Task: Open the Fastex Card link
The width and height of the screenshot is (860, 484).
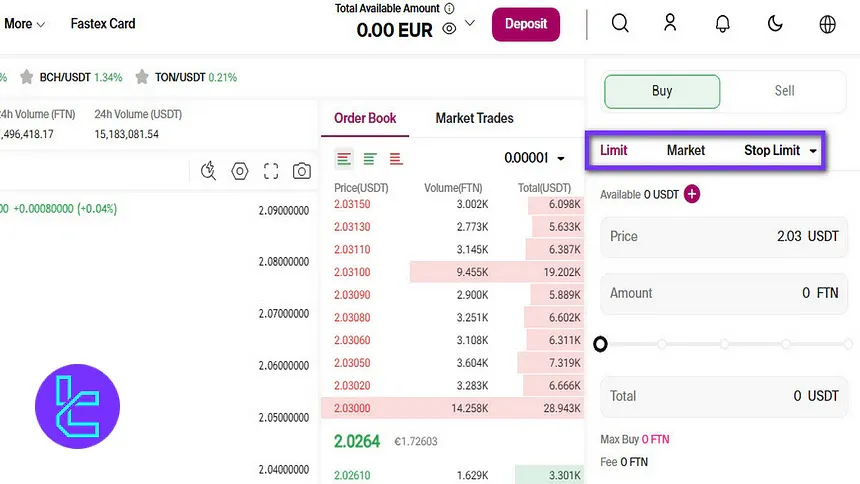Action: pos(103,24)
